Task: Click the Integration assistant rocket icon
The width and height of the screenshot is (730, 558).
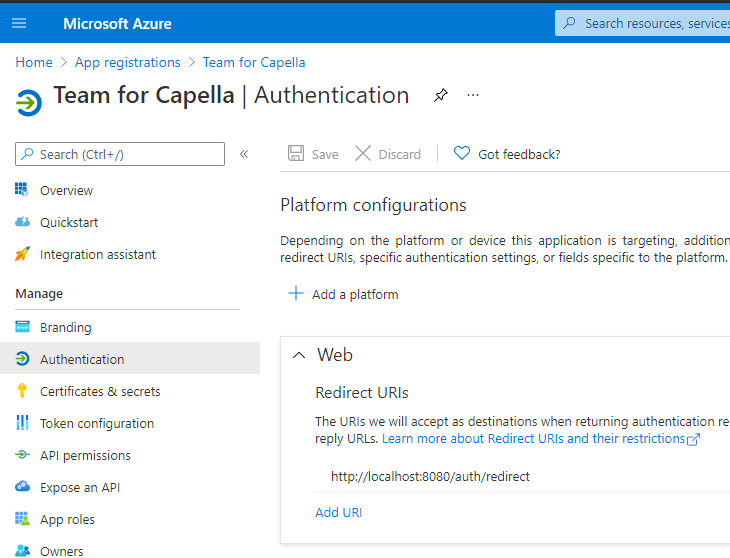Action: (x=22, y=254)
